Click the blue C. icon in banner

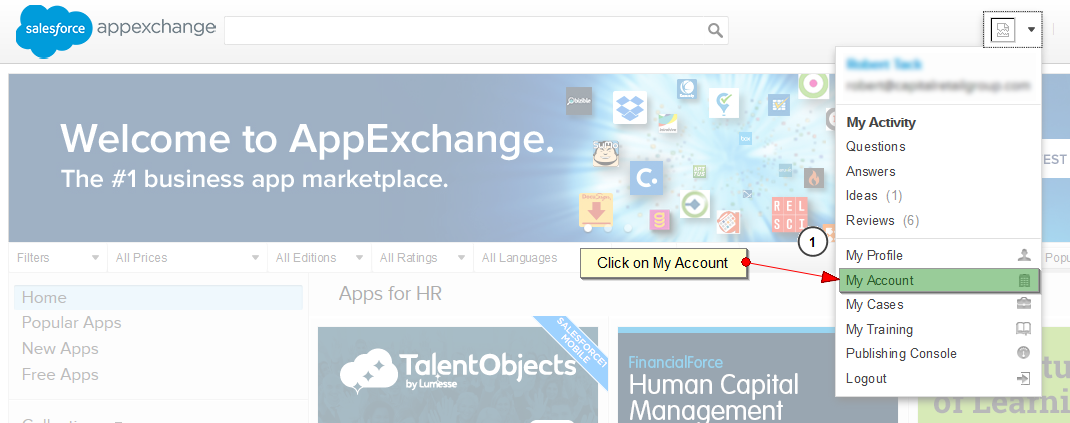(646, 178)
